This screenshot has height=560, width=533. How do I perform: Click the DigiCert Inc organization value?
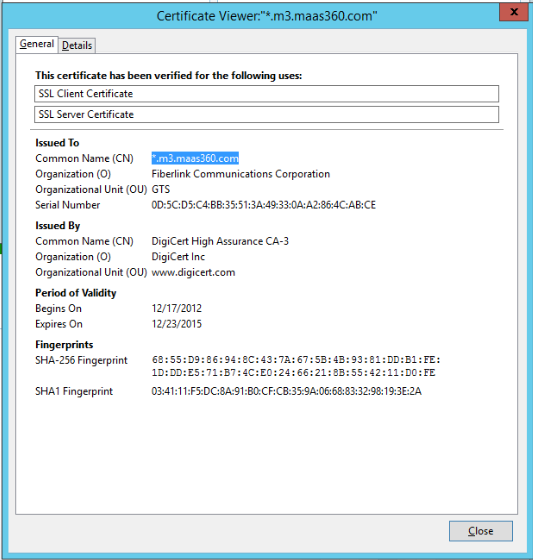(178, 257)
